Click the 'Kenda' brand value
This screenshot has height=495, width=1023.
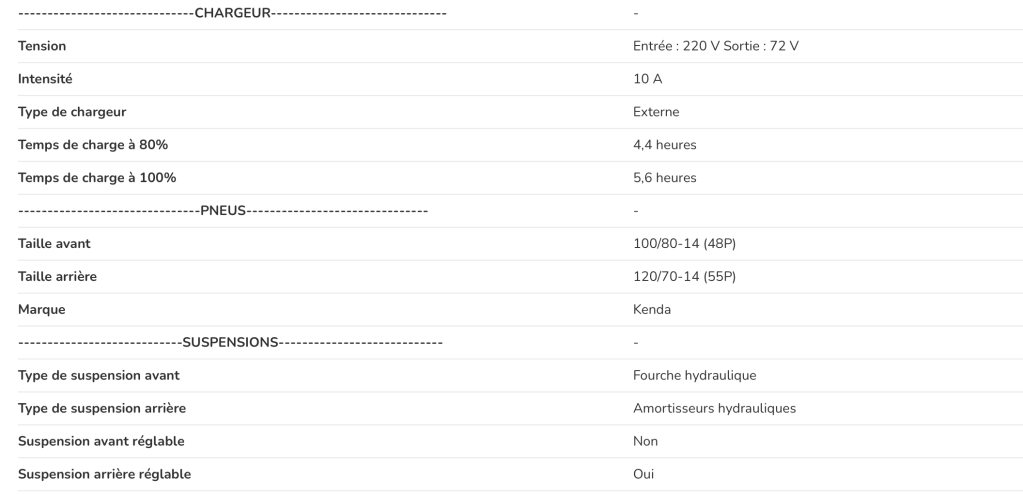(x=652, y=309)
